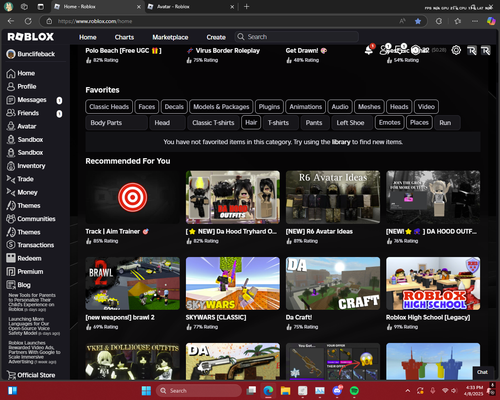Open the Marketplace nav item
The image size is (500, 400).
click(170, 37)
